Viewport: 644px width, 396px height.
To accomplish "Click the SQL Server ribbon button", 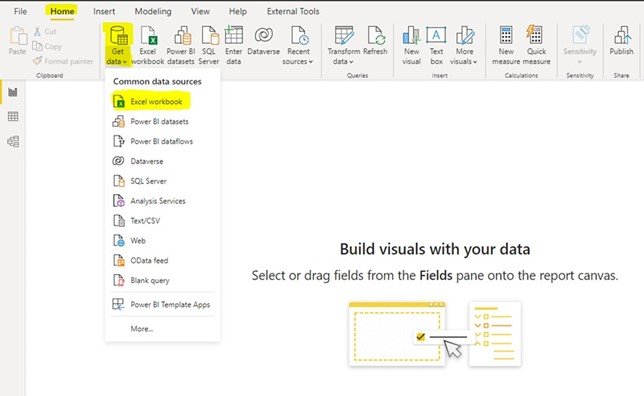I will point(209,45).
